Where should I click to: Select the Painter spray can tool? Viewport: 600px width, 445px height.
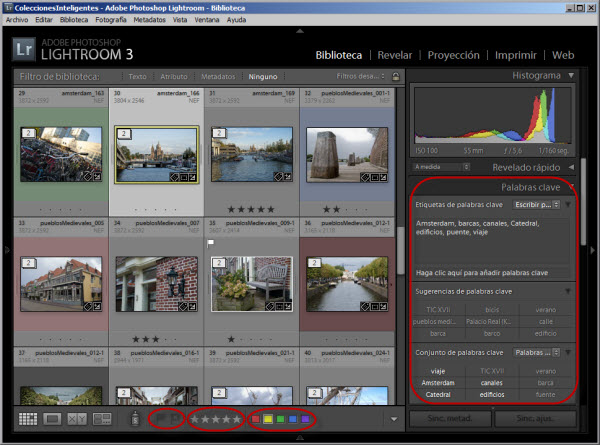click(135, 418)
